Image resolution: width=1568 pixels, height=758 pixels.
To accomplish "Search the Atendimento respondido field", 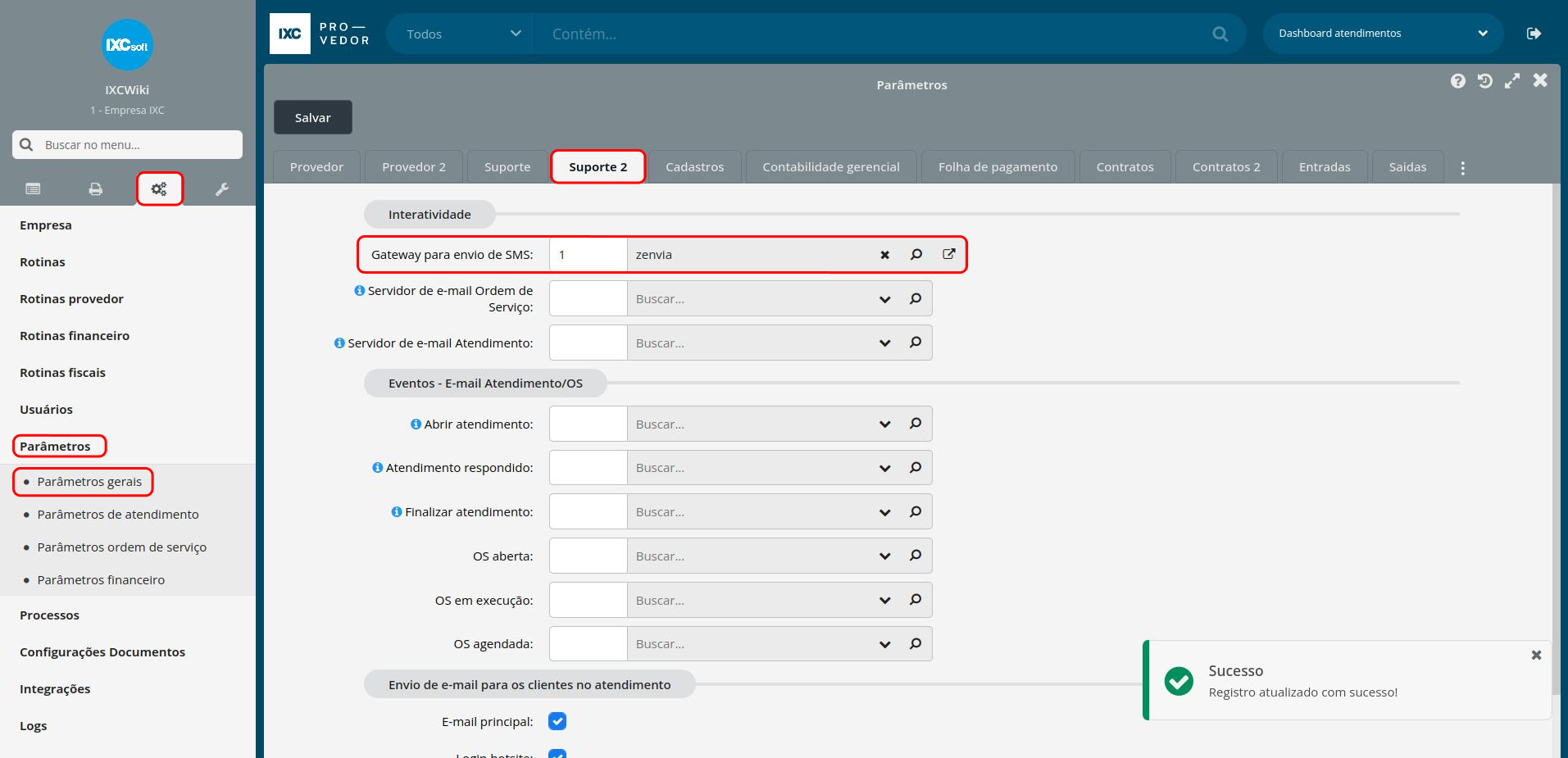I will point(916,467).
